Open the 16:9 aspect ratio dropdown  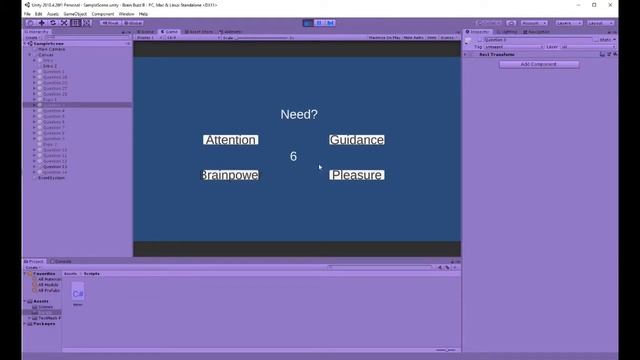[193, 38]
